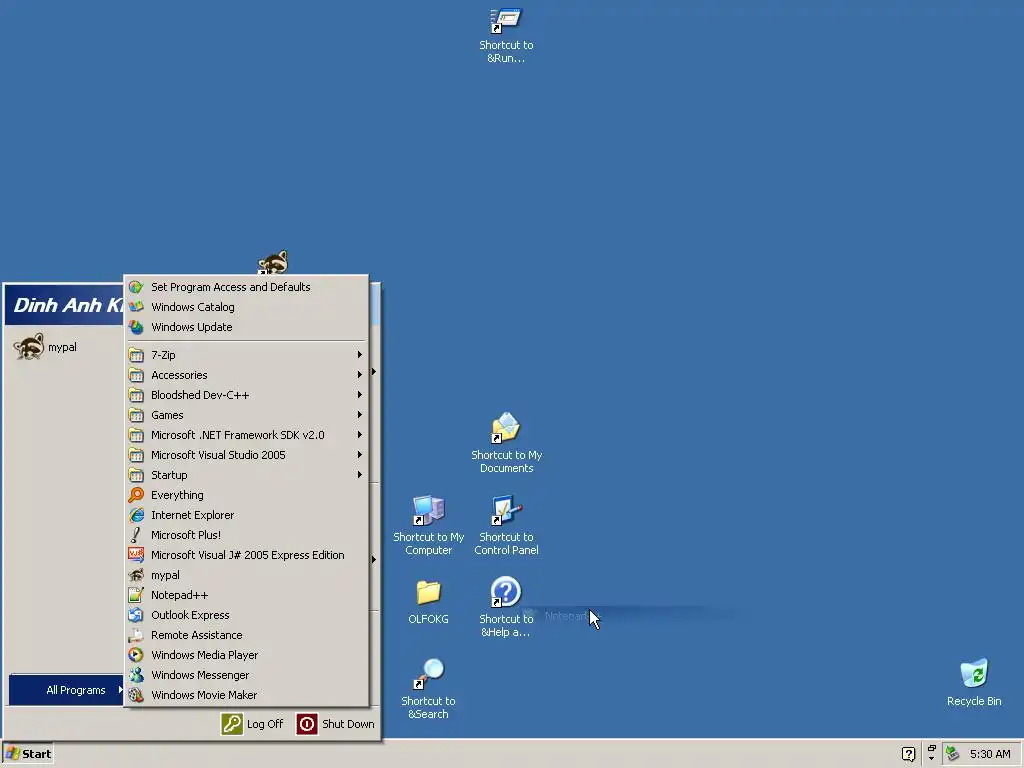The height and width of the screenshot is (768, 1024).
Task: Click the Log Off button
Action: (x=253, y=724)
